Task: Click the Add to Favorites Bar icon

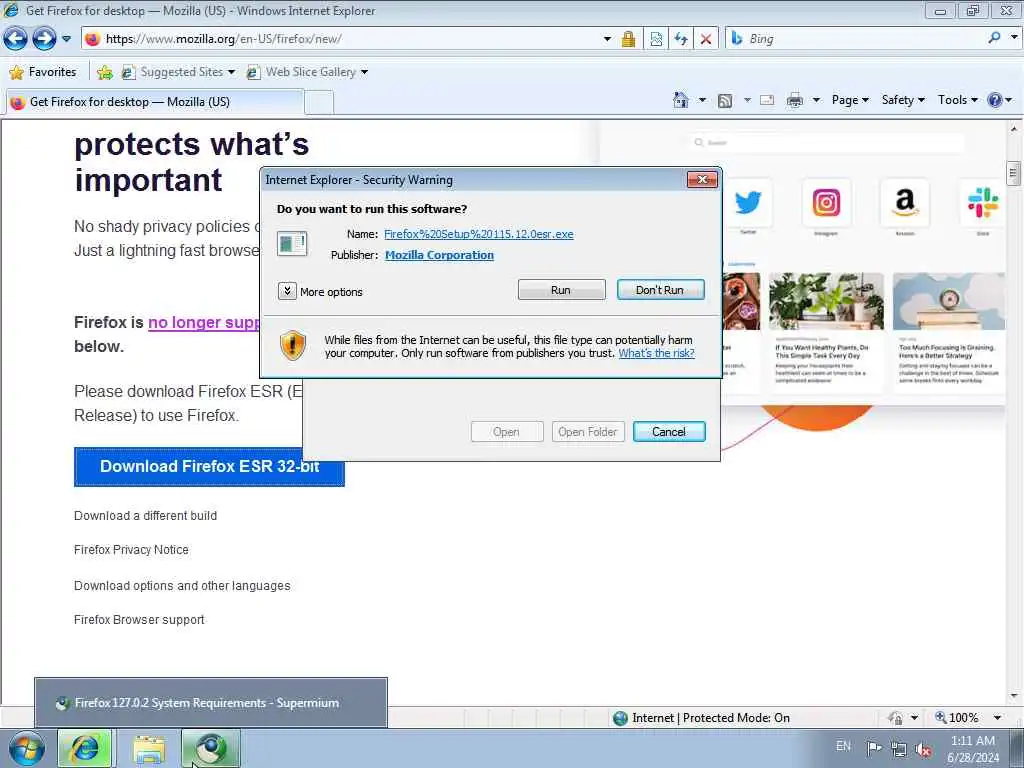Action: pyautogui.click(x=104, y=72)
